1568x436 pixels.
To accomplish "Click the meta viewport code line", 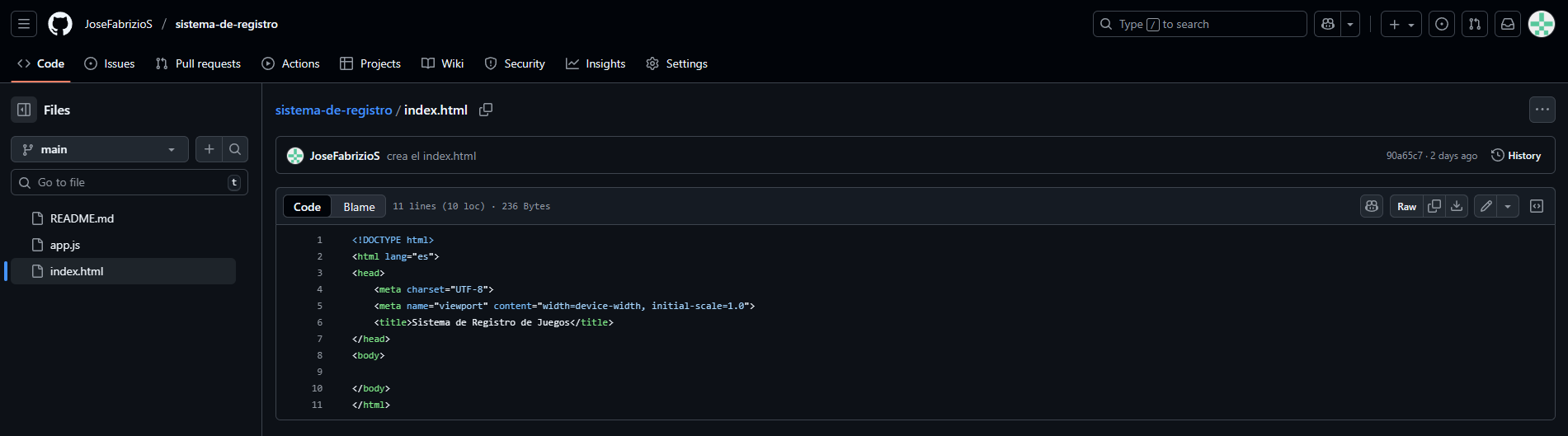I will [564, 306].
